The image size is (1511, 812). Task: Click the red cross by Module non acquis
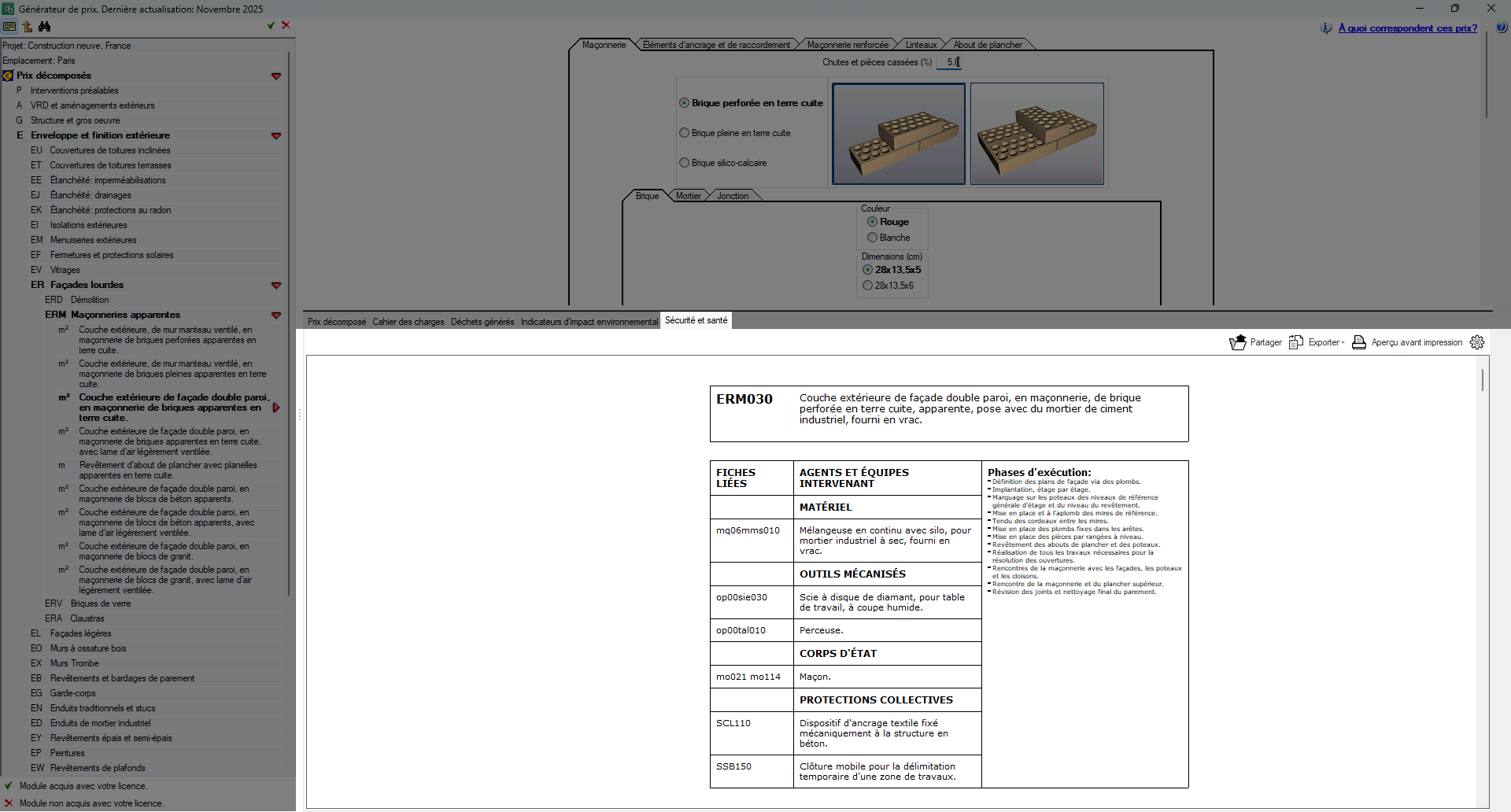[x=9, y=803]
